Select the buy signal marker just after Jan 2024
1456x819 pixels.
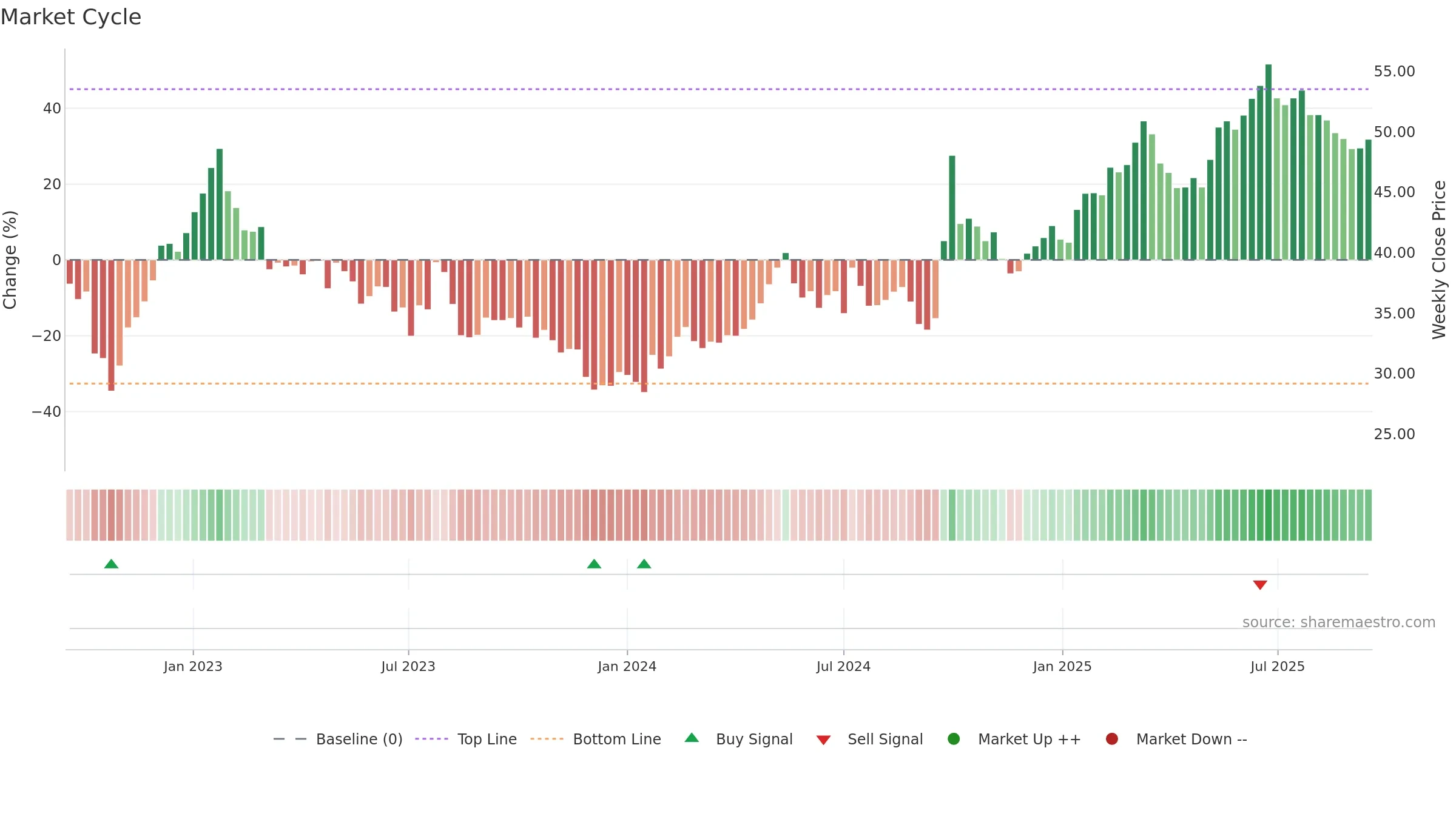644,564
